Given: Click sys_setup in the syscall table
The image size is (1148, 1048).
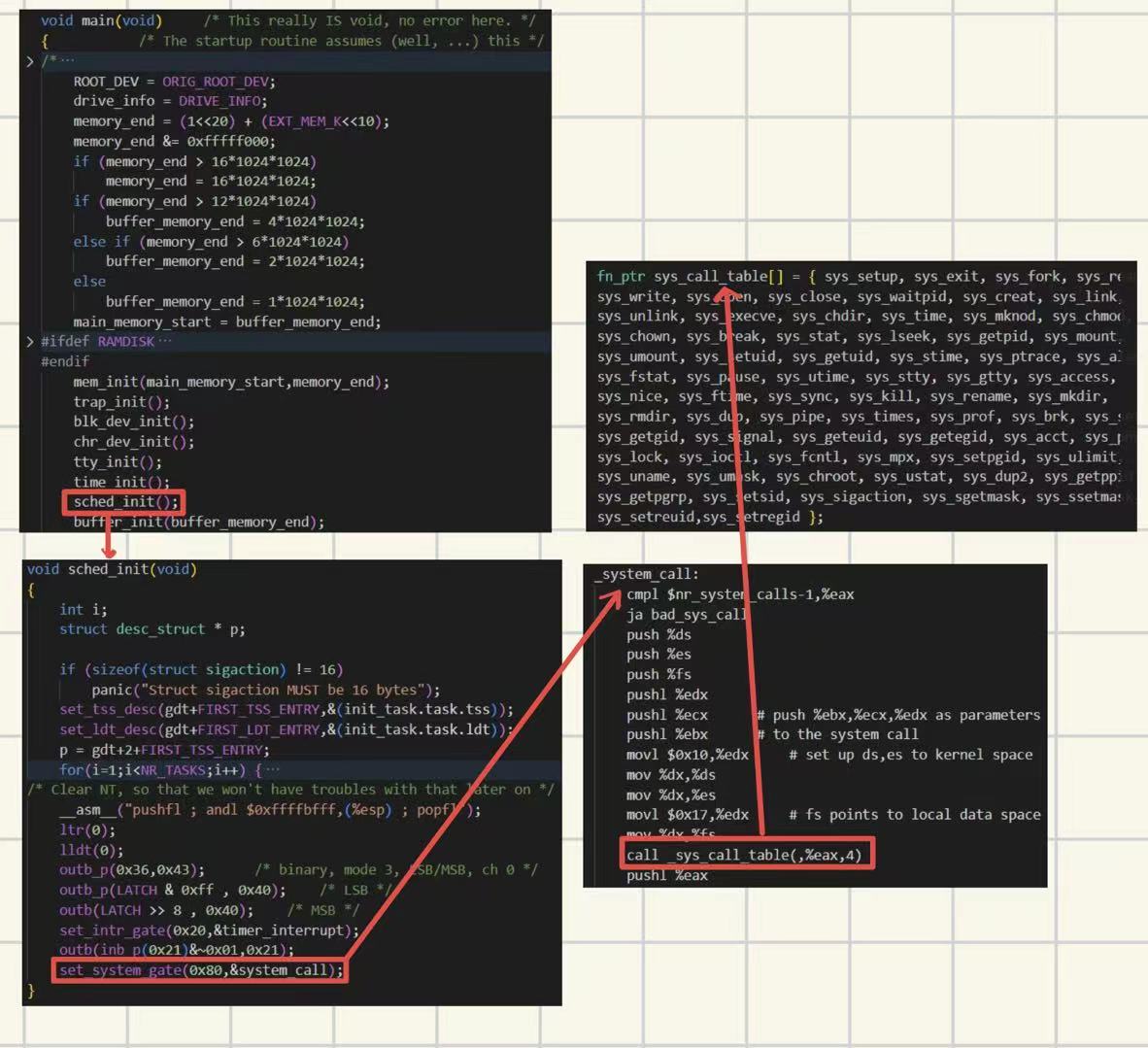Looking at the screenshot, I should pos(861,276).
